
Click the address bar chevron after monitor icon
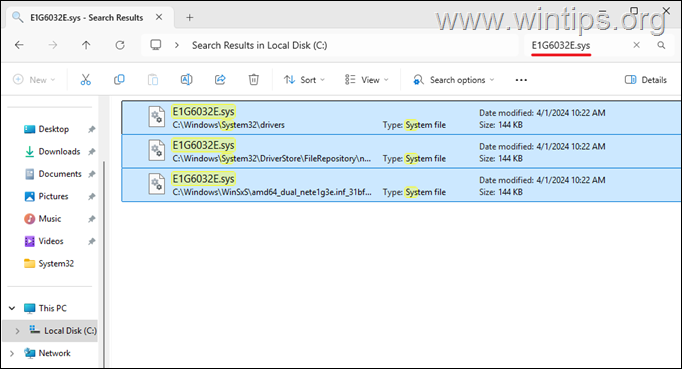pyautogui.click(x=177, y=45)
